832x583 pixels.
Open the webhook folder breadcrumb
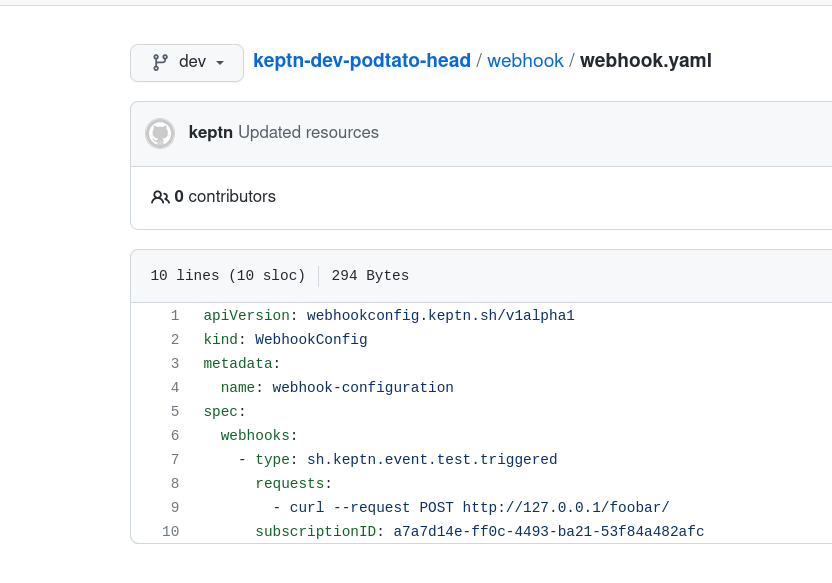tap(525, 60)
